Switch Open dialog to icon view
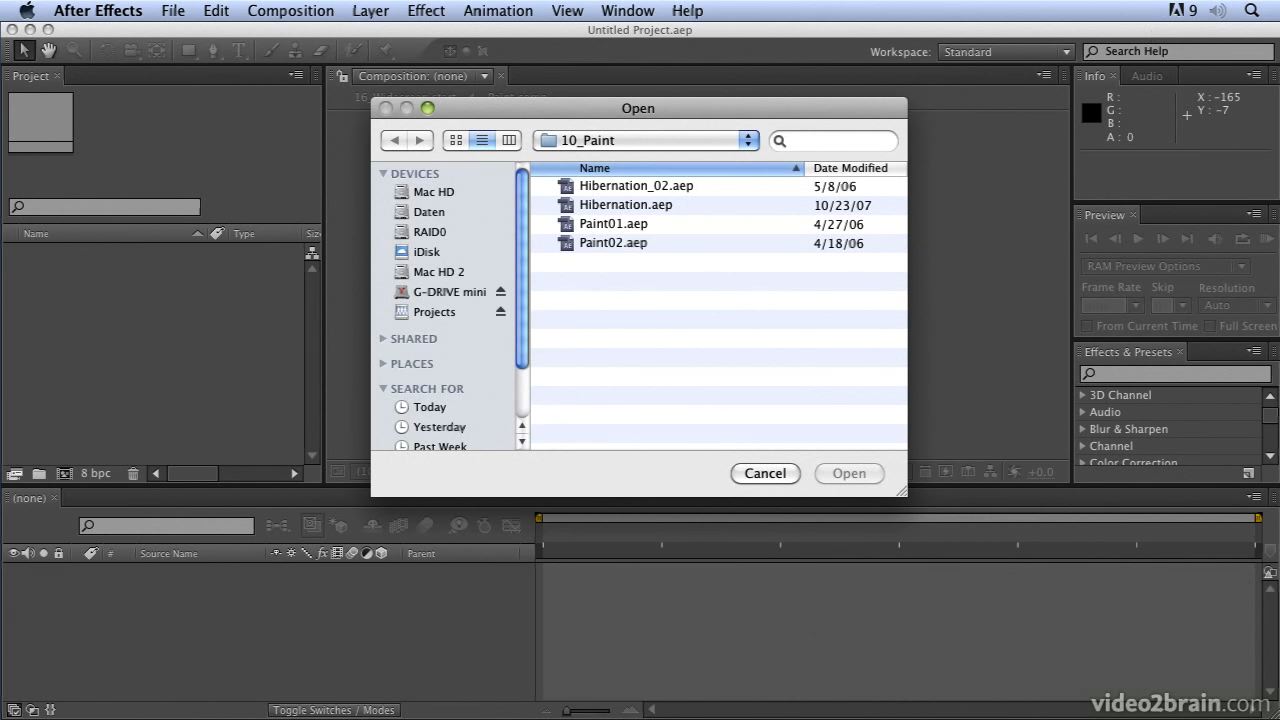The height and width of the screenshot is (720, 1280). 456,141
